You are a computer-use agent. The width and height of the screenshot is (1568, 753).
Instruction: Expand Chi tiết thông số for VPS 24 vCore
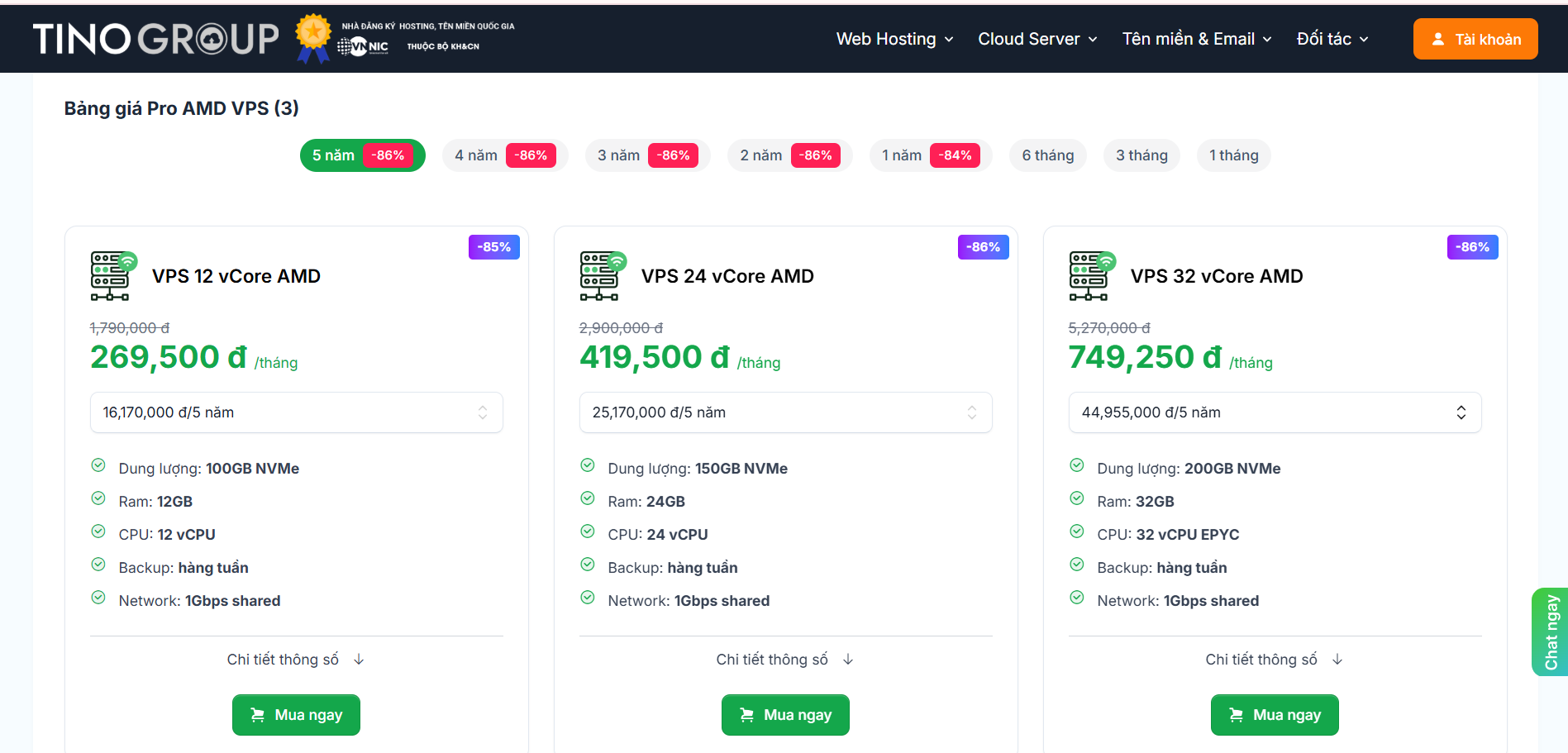point(784,660)
